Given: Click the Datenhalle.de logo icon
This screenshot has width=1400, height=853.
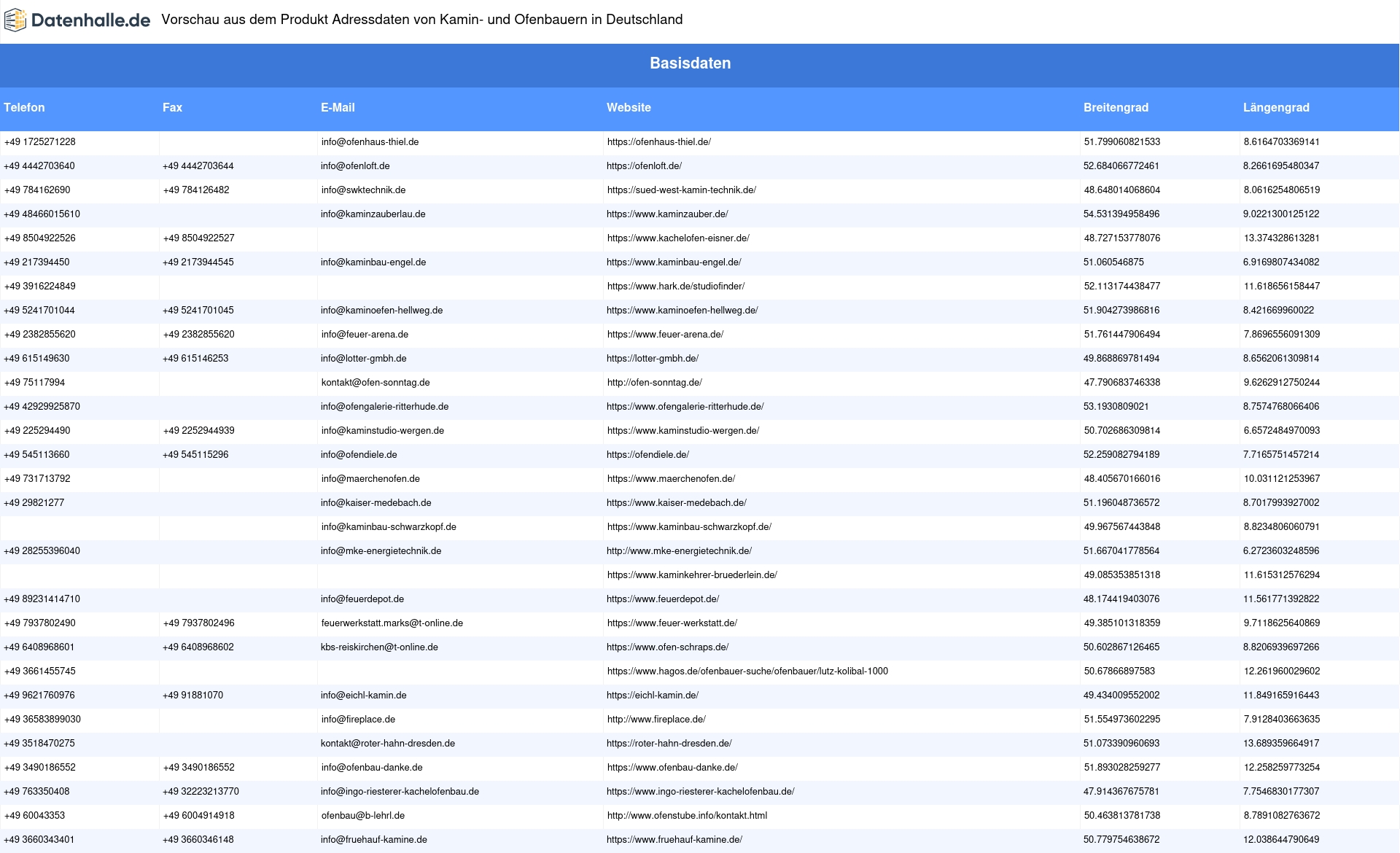Looking at the screenshot, I should 15,20.
